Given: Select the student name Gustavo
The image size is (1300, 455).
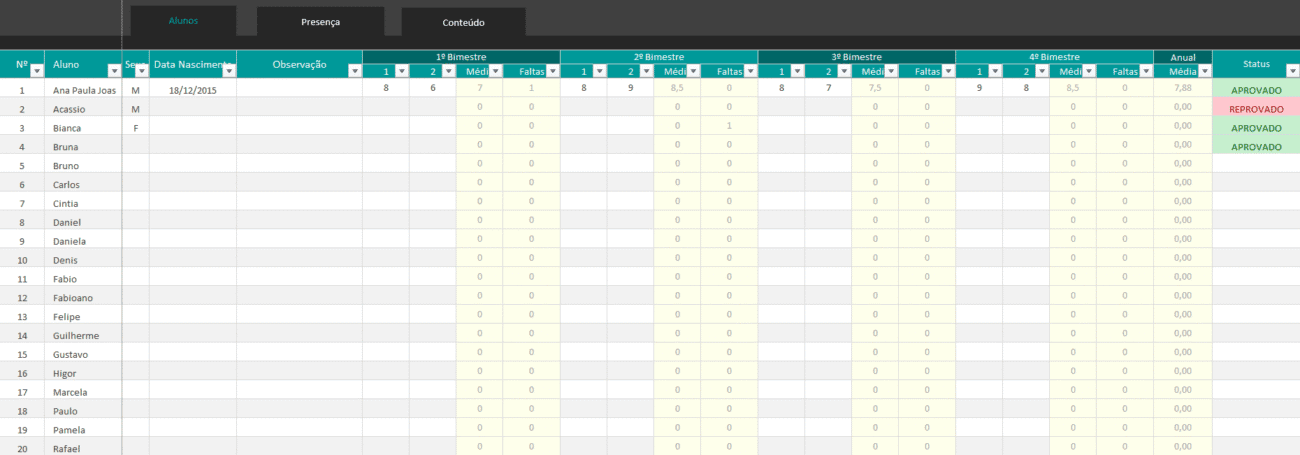Looking at the screenshot, I should tap(70, 354).
